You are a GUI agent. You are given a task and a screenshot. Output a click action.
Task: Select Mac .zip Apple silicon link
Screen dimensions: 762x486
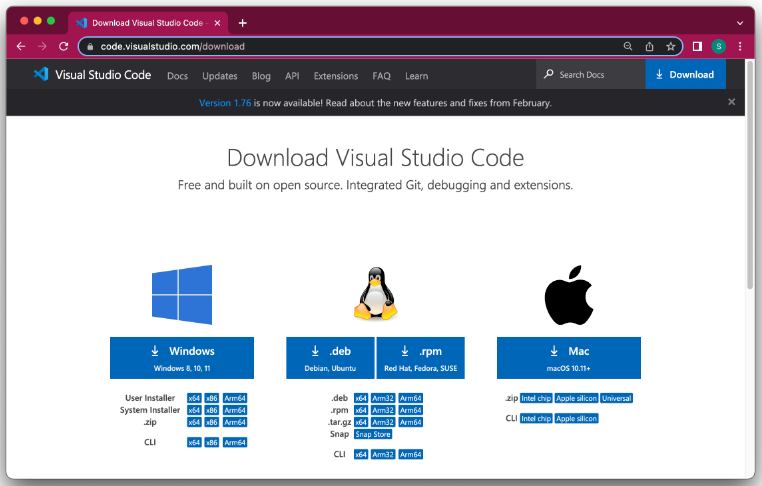tap(576, 398)
